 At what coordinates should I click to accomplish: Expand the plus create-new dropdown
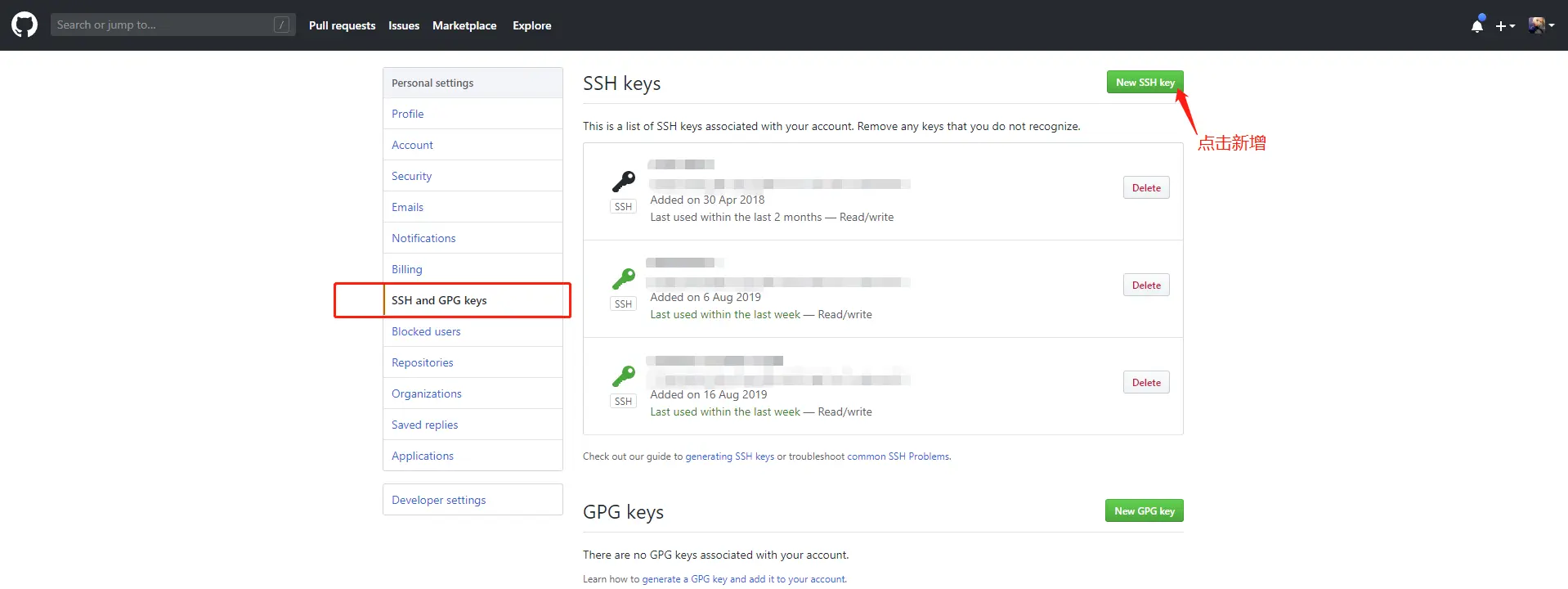(x=1505, y=26)
